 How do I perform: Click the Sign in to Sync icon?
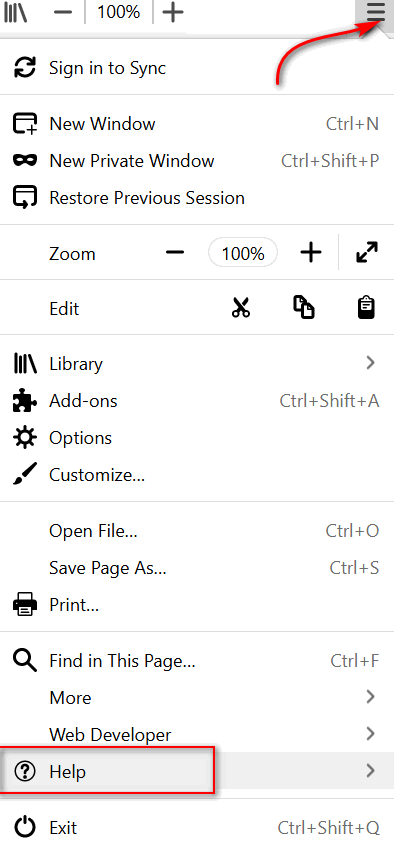(x=24, y=68)
